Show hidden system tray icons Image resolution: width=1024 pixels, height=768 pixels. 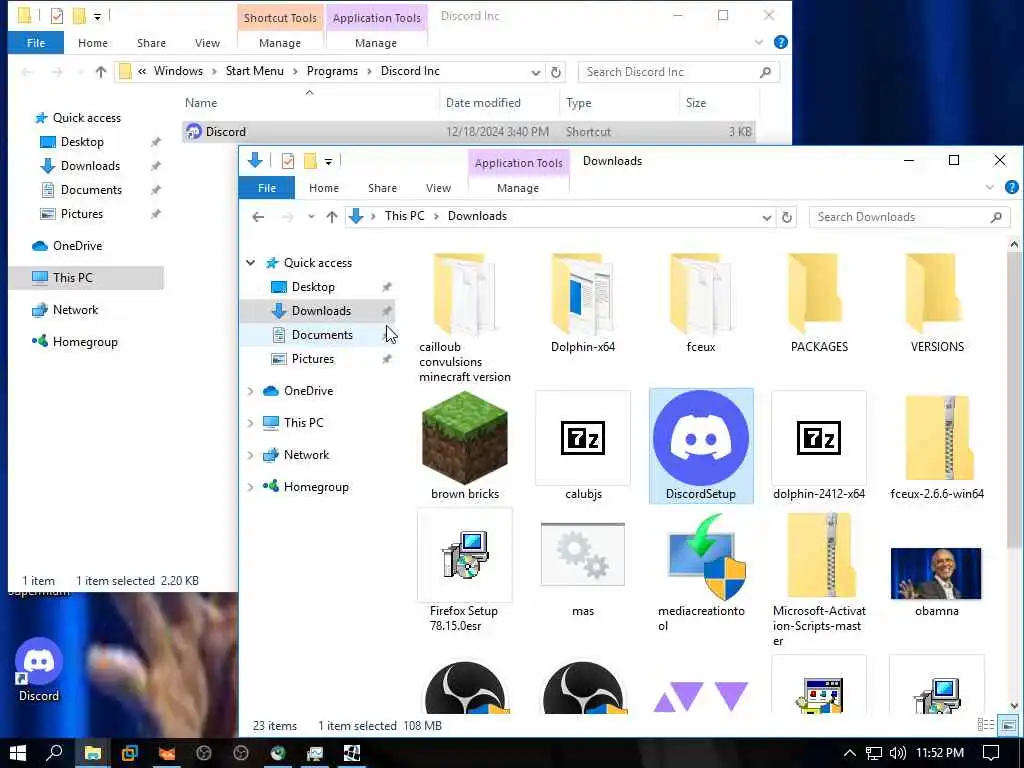click(x=849, y=753)
